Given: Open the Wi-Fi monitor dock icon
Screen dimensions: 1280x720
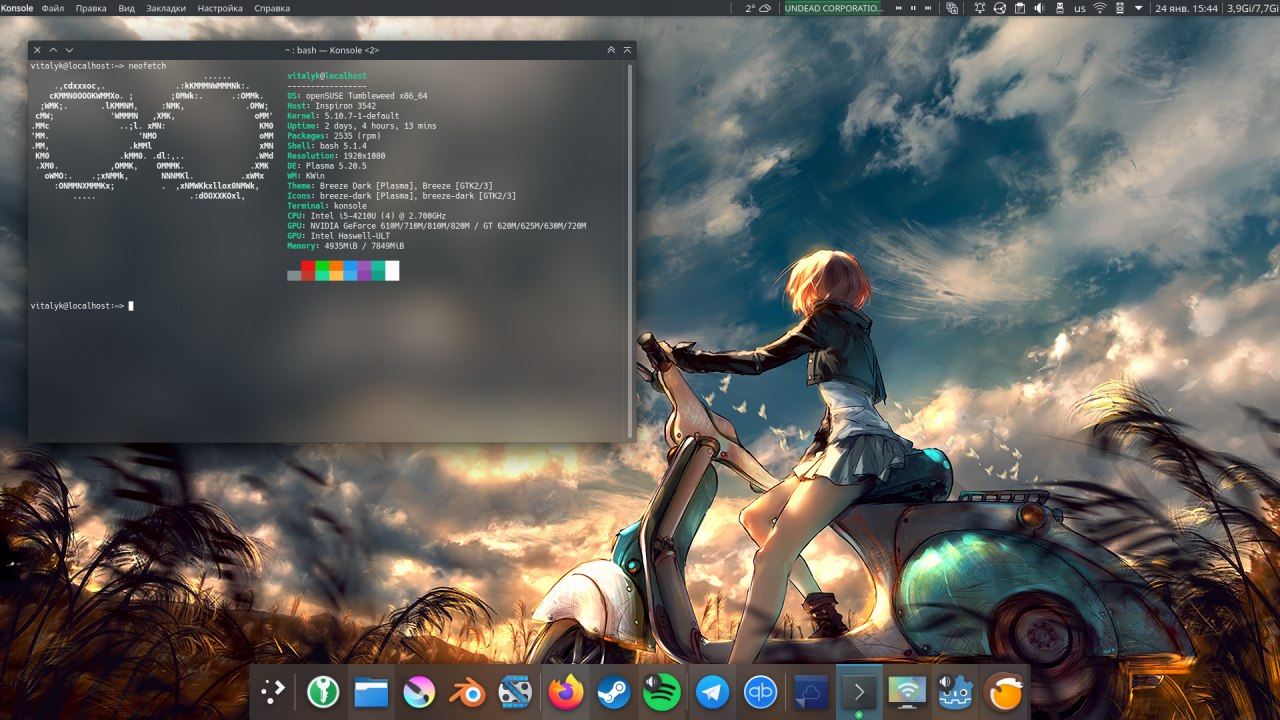Looking at the screenshot, I should (907, 692).
